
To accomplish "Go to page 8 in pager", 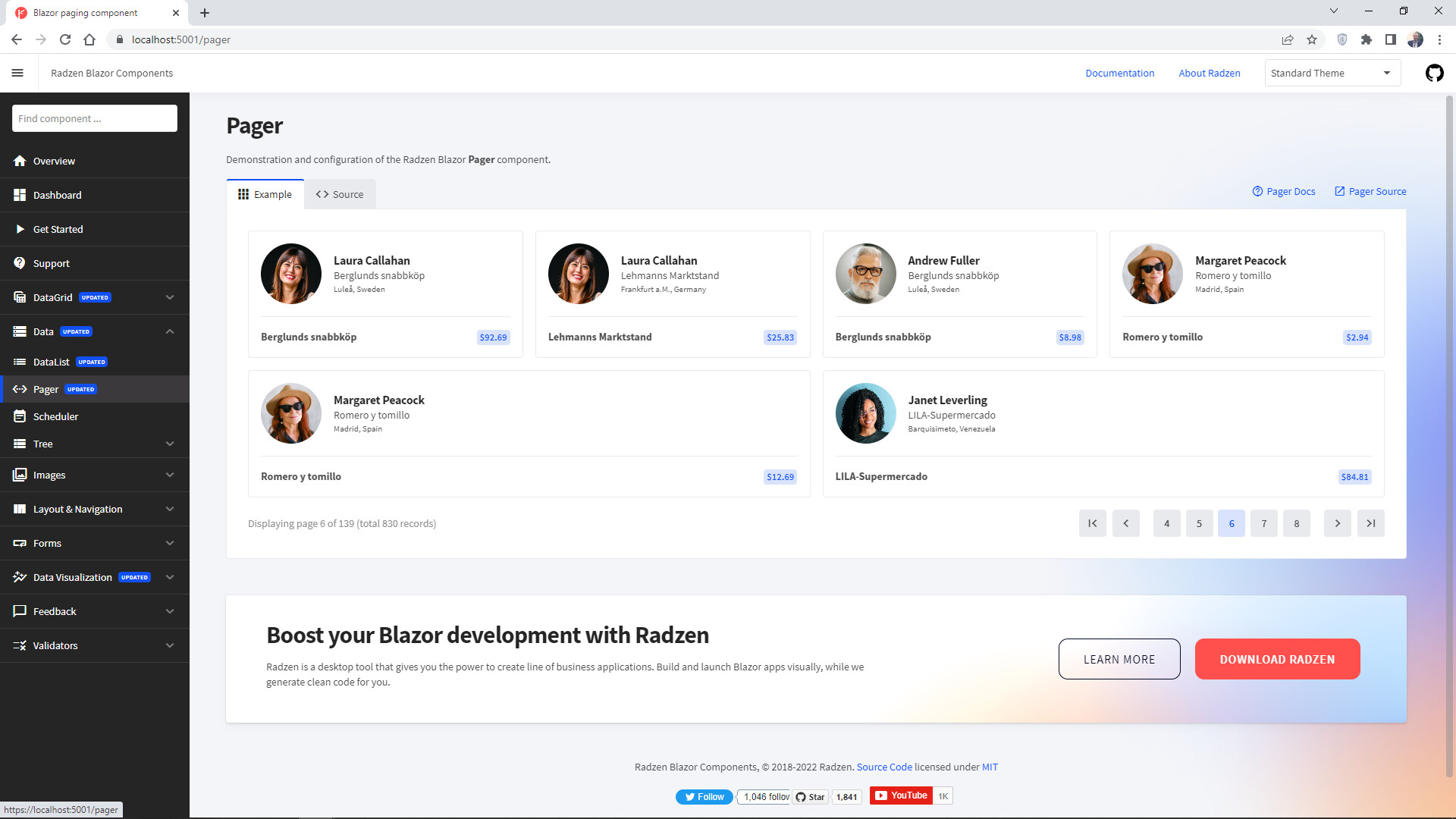I will [1297, 523].
